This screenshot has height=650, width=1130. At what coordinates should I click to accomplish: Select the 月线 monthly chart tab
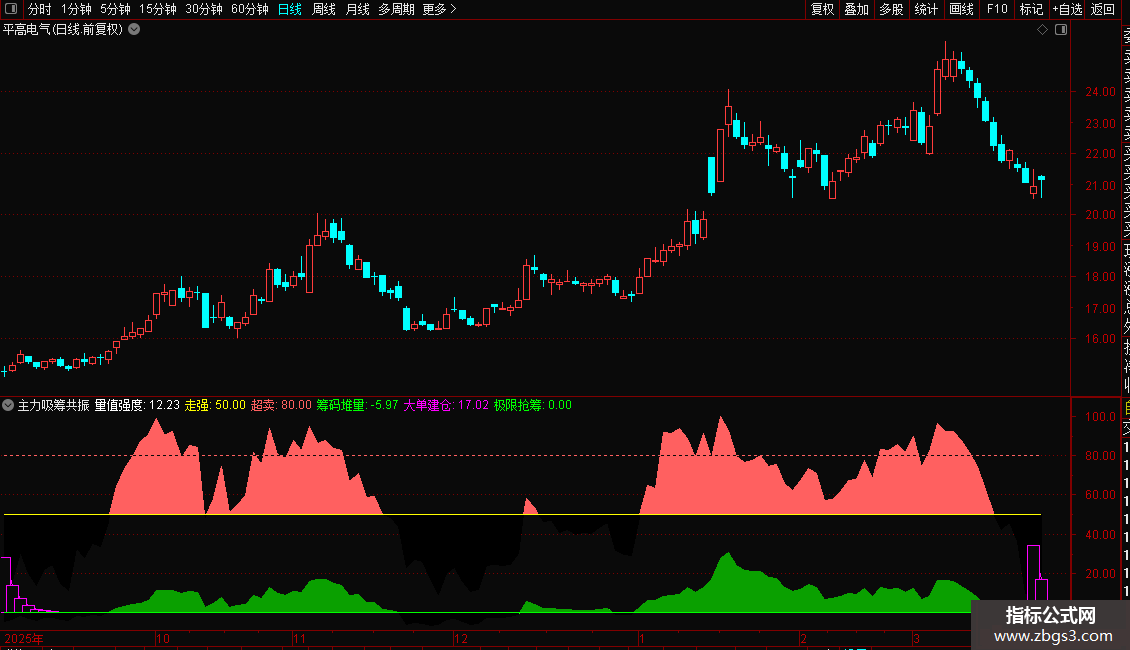click(x=357, y=9)
